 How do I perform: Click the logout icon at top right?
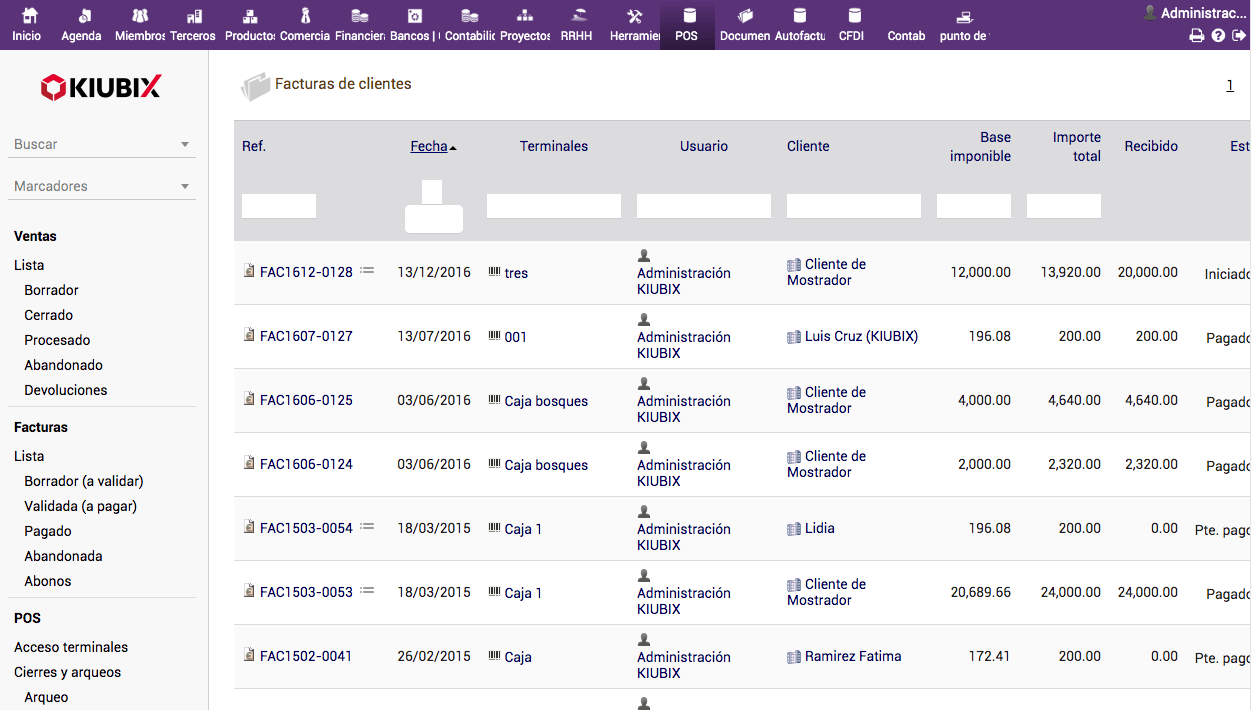1239,36
